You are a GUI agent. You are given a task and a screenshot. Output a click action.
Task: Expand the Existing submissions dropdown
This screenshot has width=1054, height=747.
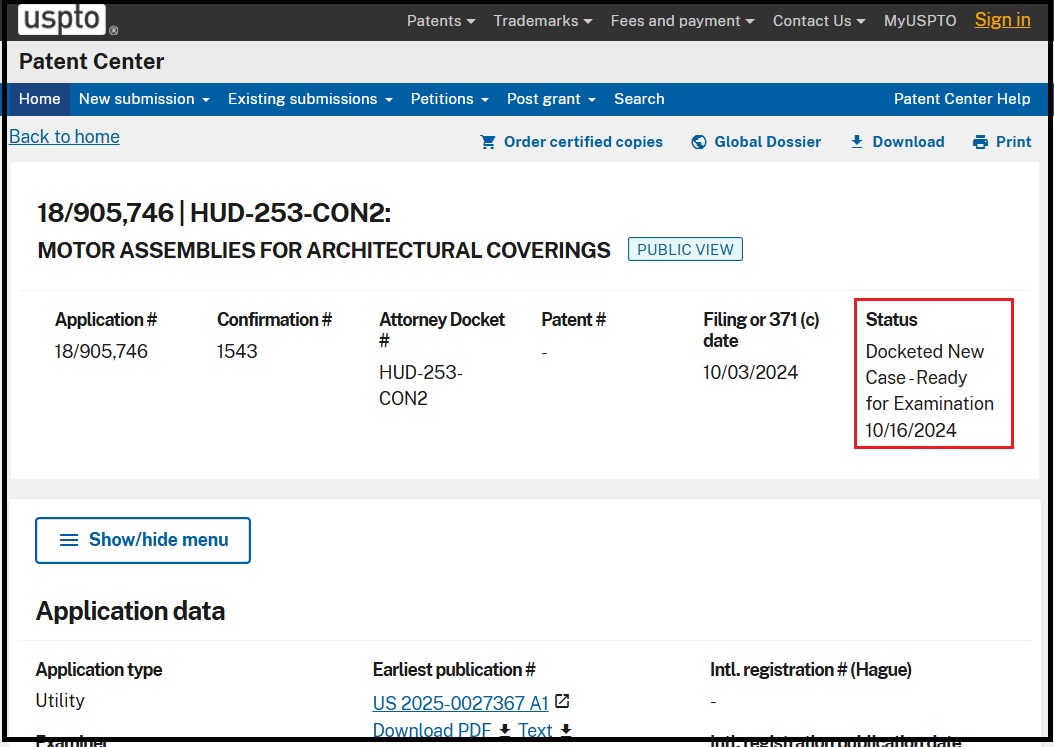311,99
